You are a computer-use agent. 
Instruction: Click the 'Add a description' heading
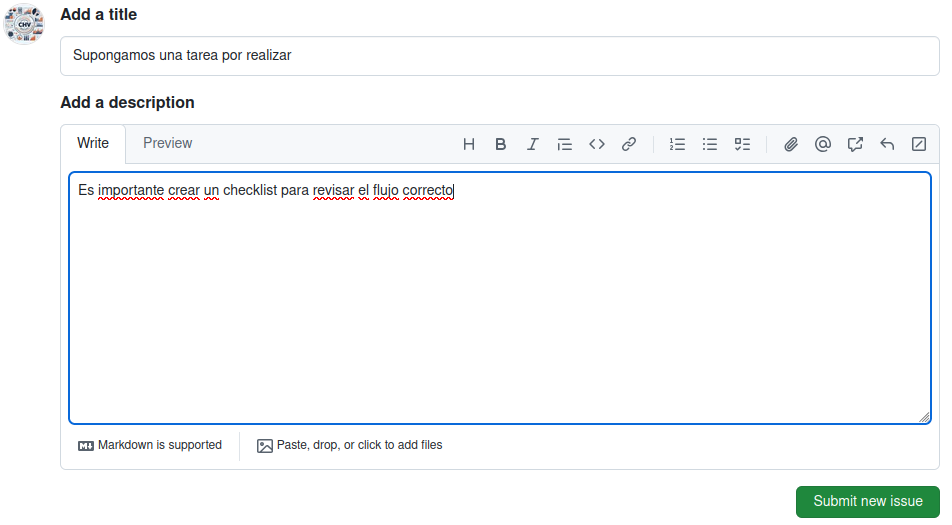(x=128, y=103)
